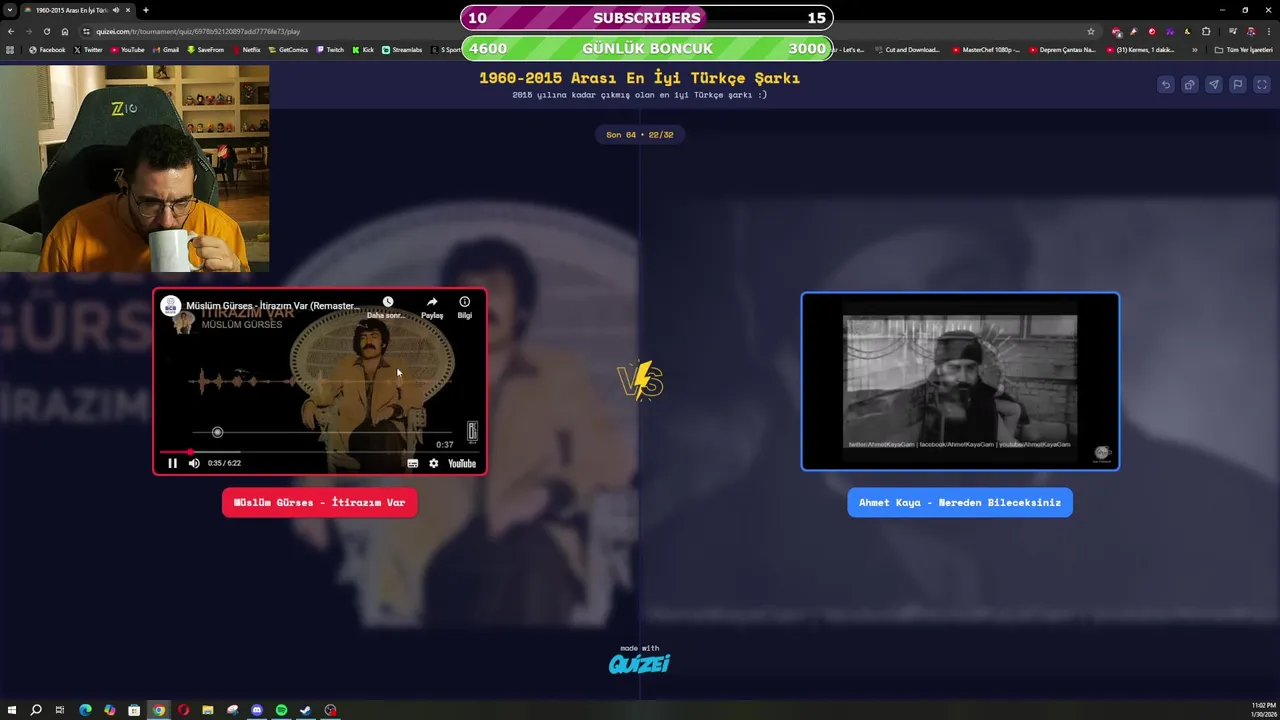Screen dimensions: 1280x720
Task: Click the Müslüm Gürses video title link
Action: pos(273,306)
